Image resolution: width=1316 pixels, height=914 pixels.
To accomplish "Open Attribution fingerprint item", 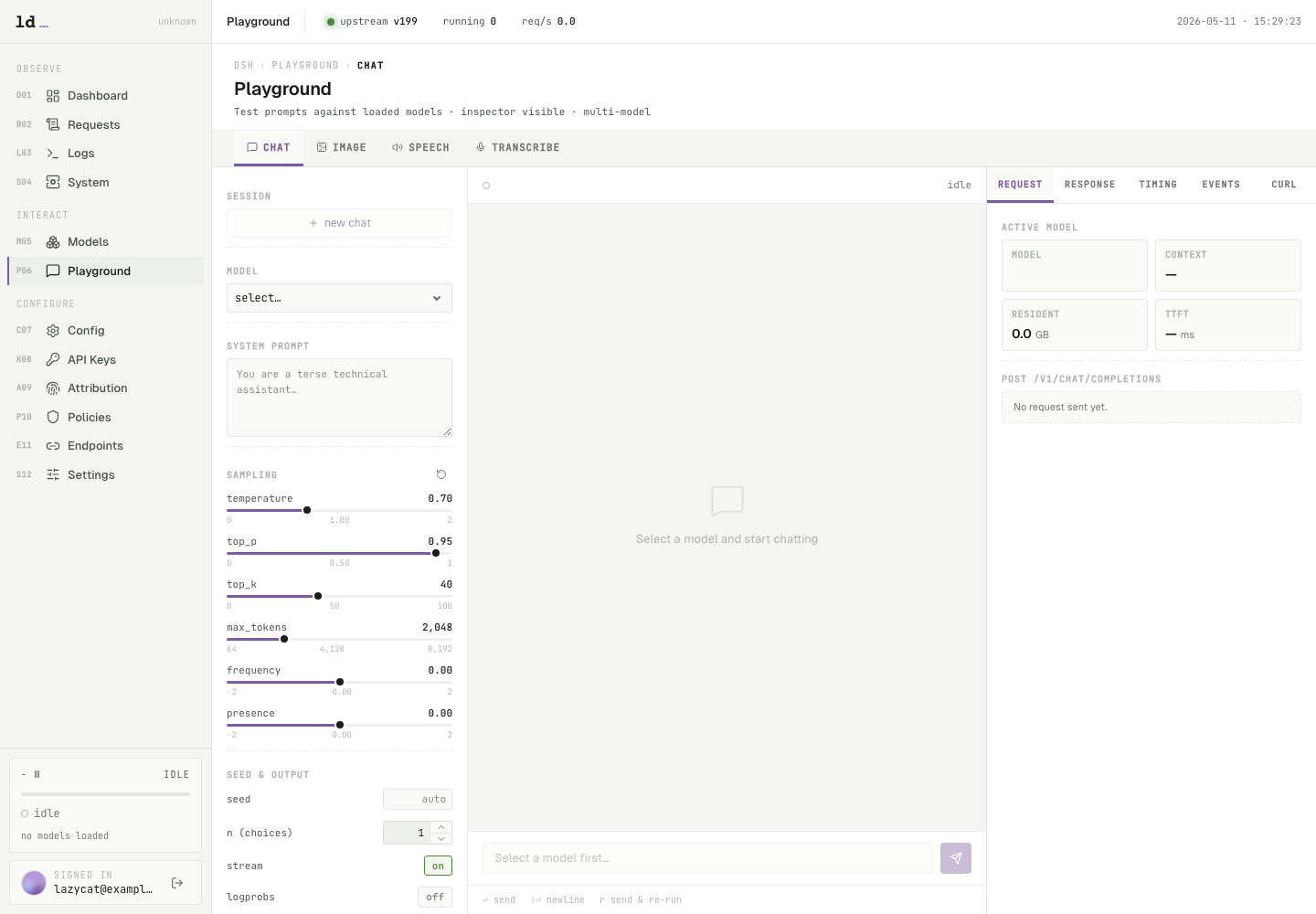I will coord(105,388).
